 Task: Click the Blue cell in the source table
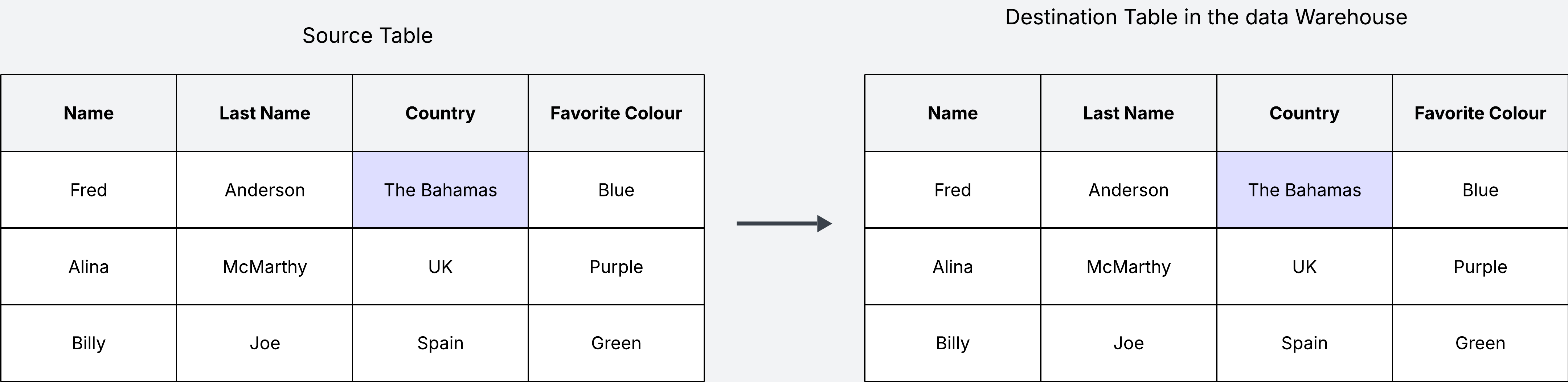(x=616, y=190)
